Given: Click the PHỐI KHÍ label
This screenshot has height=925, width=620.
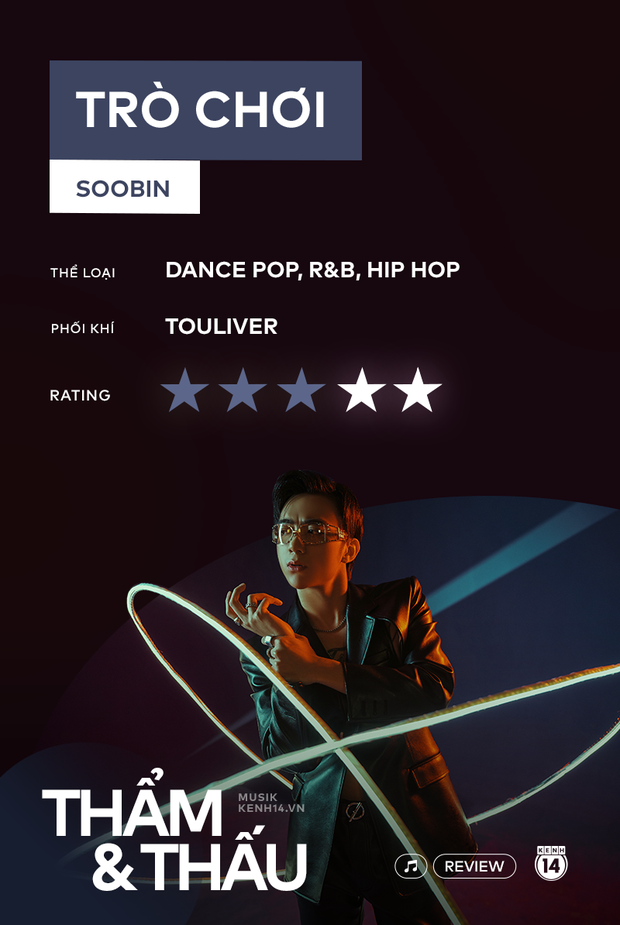Looking at the screenshot, I should 83,329.
